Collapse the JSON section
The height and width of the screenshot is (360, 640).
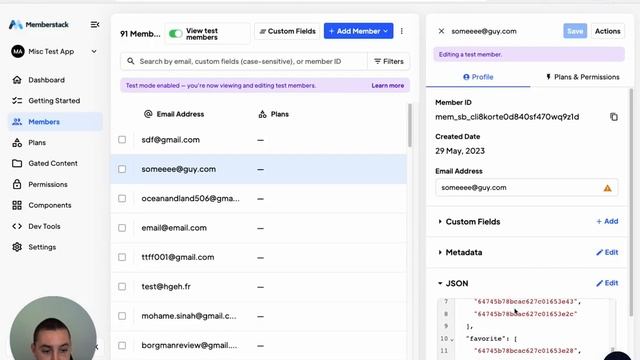tap(440, 283)
